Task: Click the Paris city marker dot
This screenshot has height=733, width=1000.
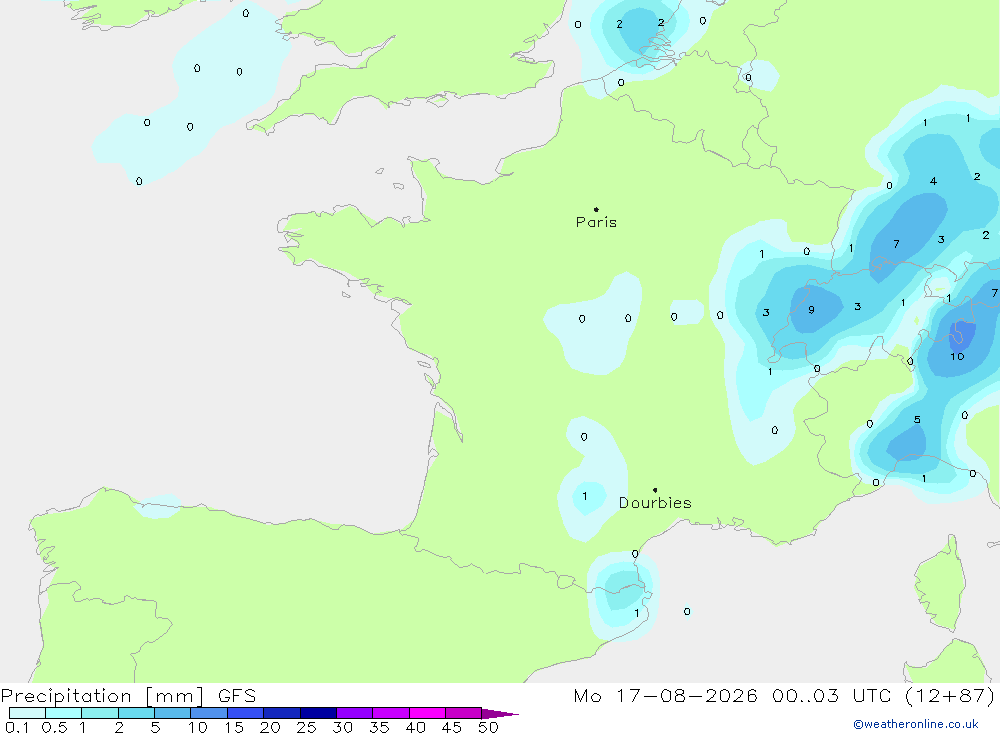Action: (596, 209)
